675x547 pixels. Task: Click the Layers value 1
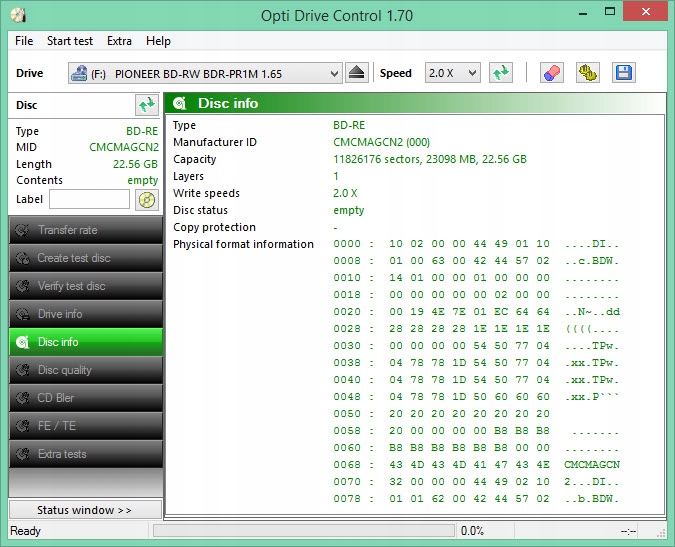[x=336, y=176]
